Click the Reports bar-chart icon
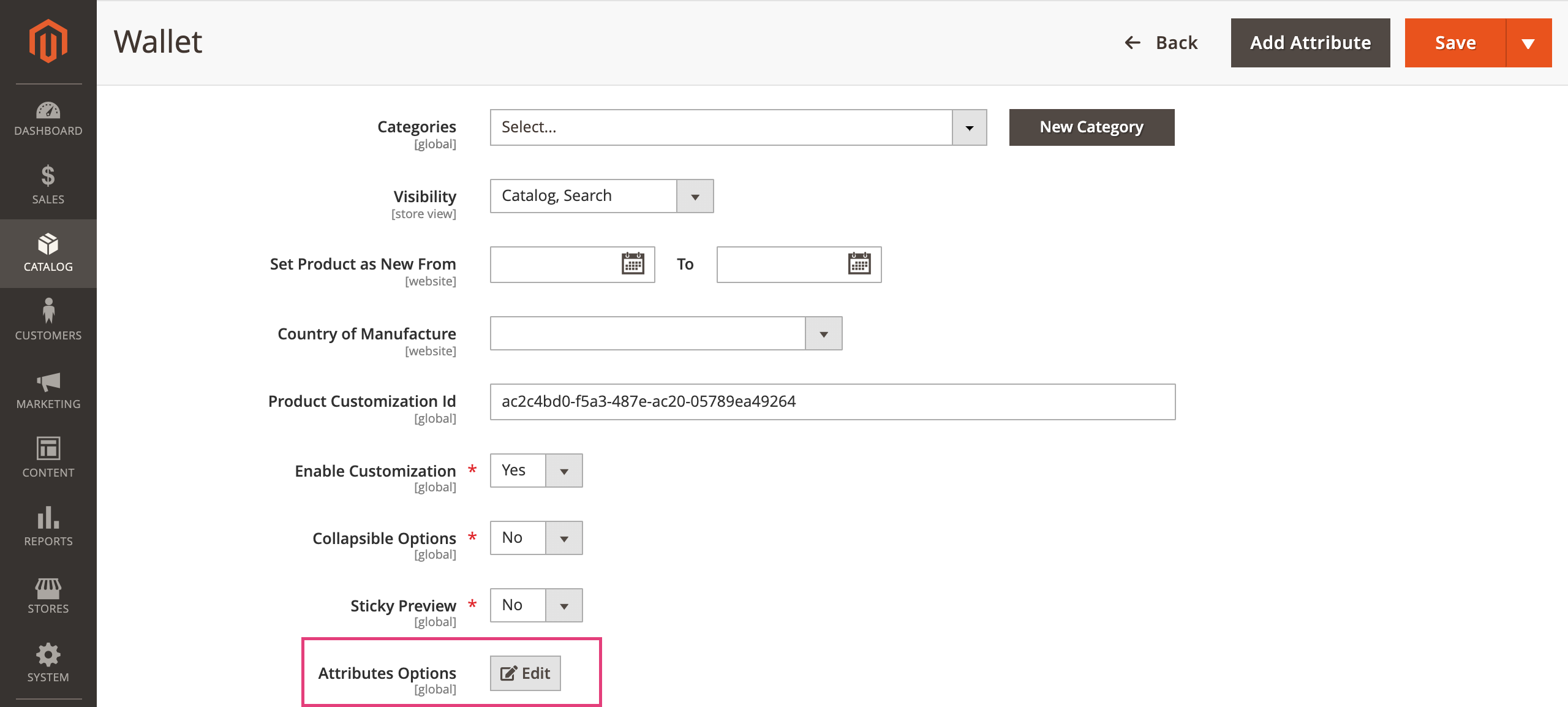 pyautogui.click(x=48, y=524)
